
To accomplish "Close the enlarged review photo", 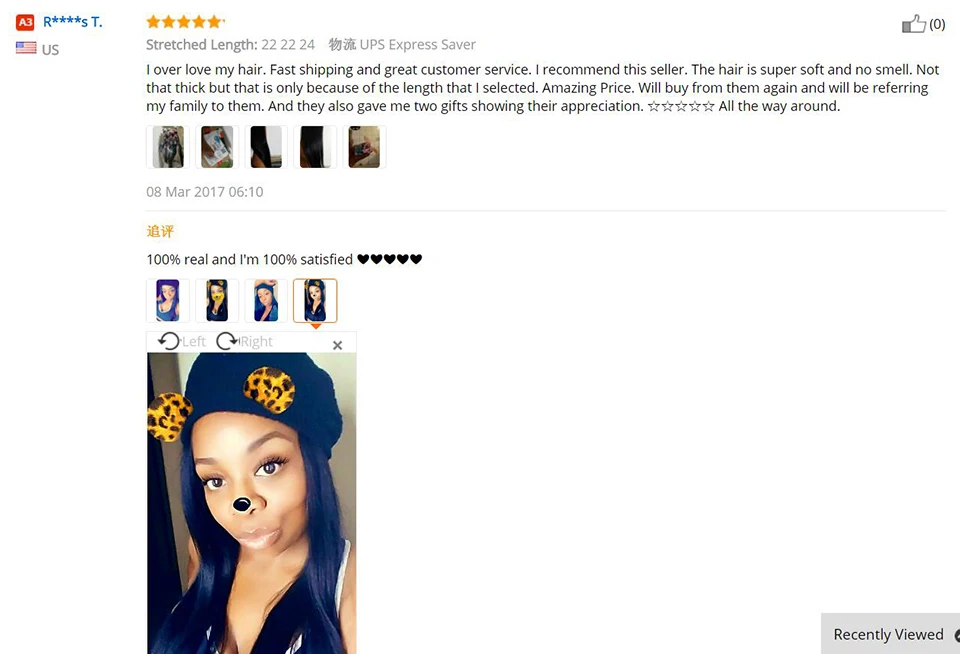I will point(337,345).
